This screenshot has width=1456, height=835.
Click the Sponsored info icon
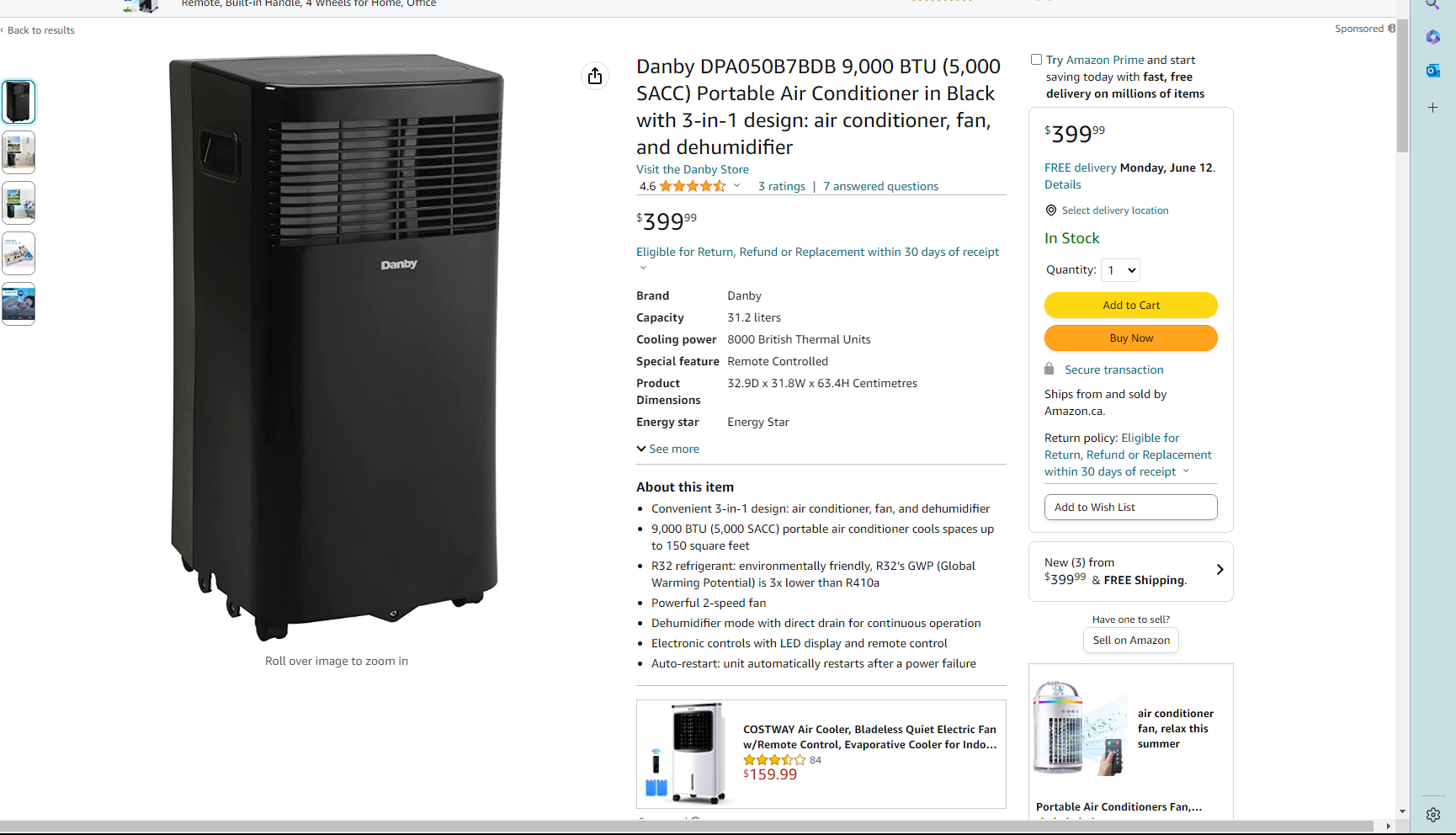pyautogui.click(x=1391, y=29)
